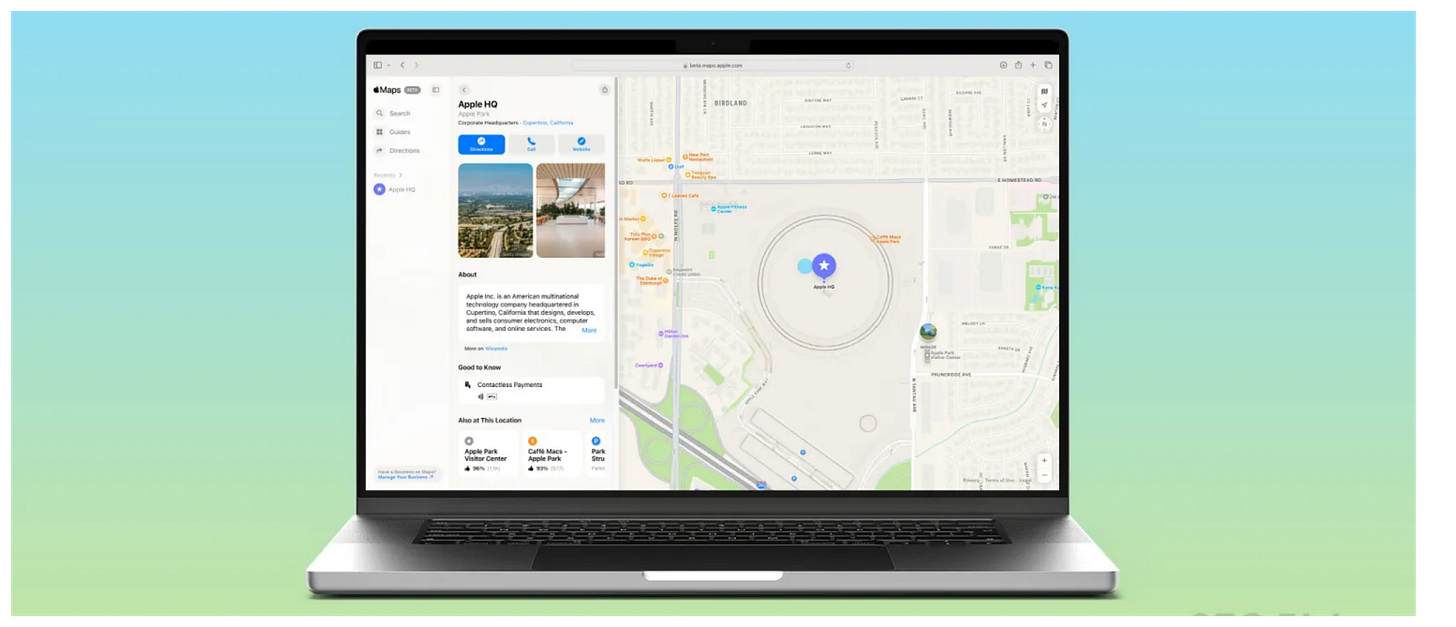Select the Hilton Garden Inn map pin
This screenshot has width=1456, height=627.
click(660, 334)
